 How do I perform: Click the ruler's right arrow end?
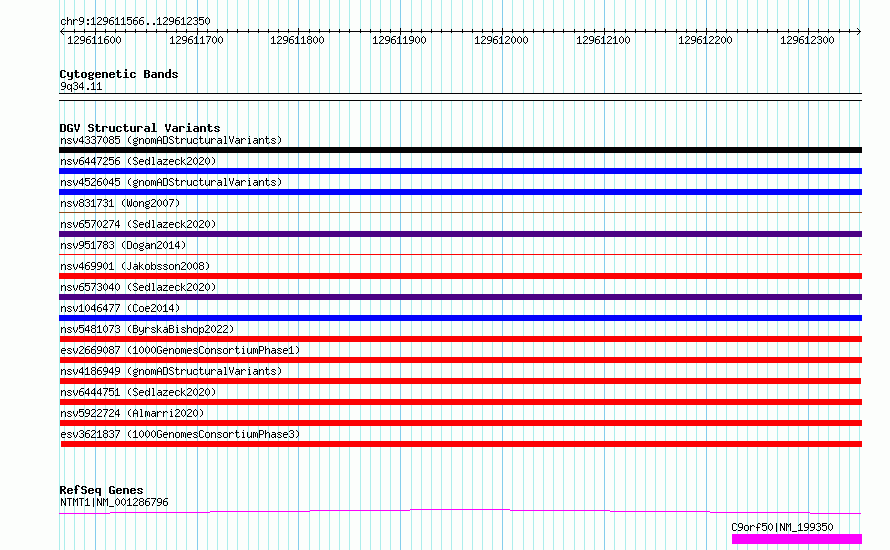click(x=859, y=31)
